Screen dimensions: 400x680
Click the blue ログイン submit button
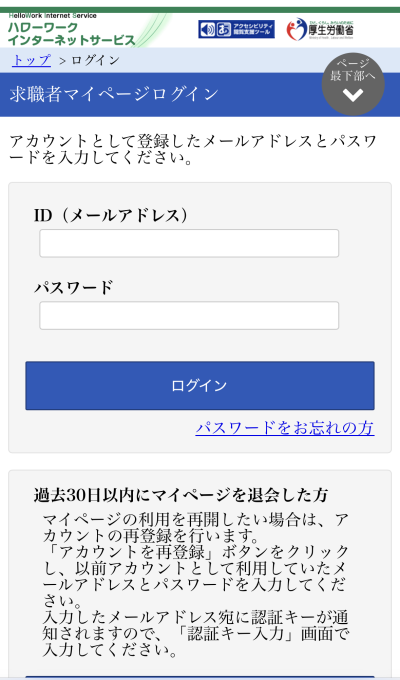point(200,386)
